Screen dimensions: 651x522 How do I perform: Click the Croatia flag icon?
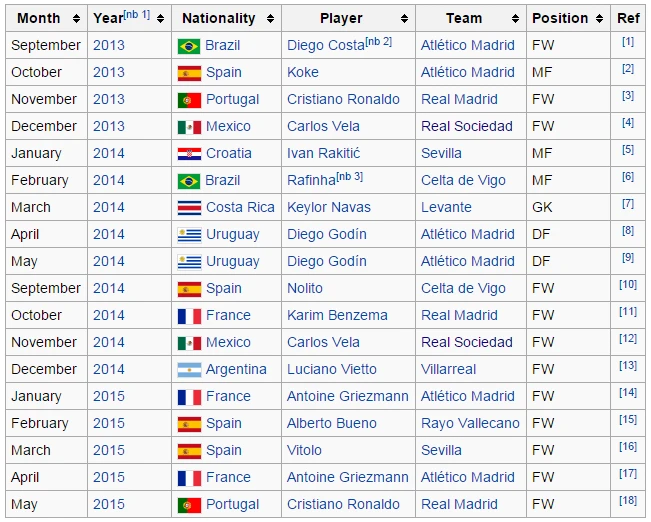click(x=188, y=154)
